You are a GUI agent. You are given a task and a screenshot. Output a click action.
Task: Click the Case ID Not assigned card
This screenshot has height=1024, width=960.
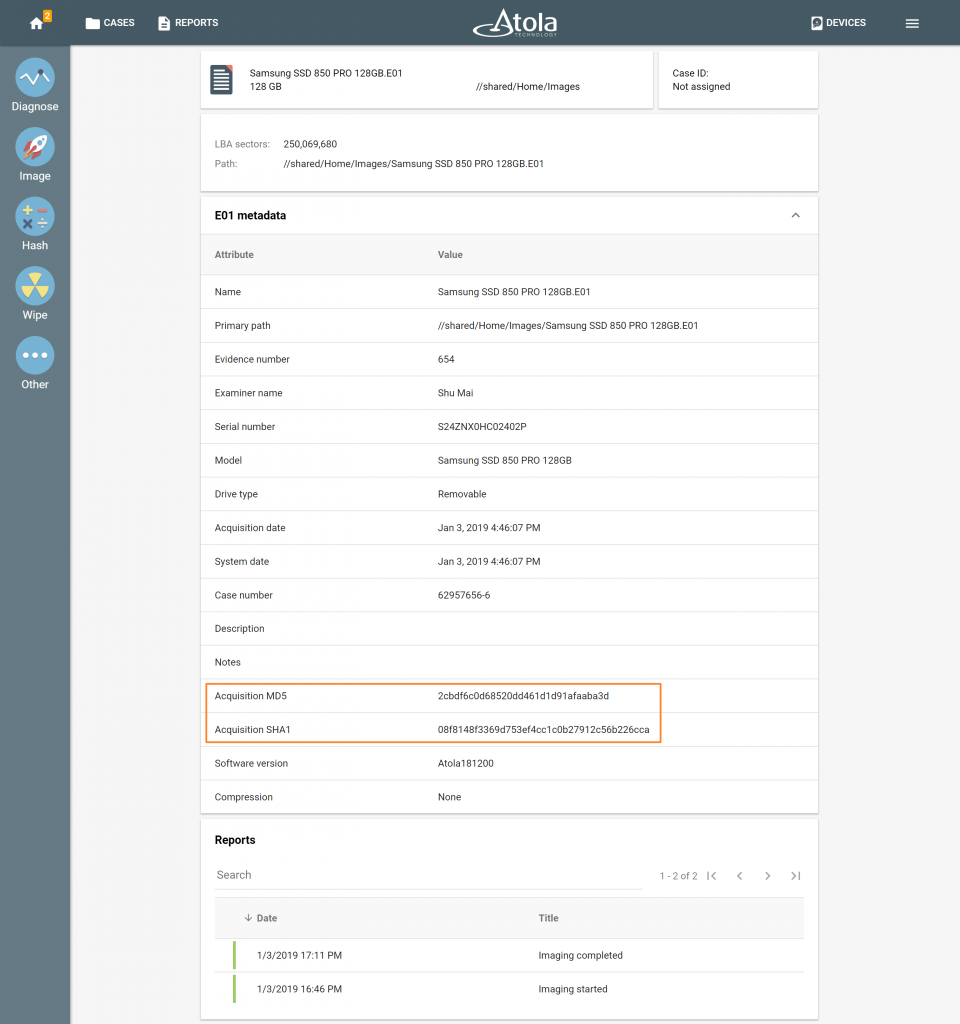[738, 80]
